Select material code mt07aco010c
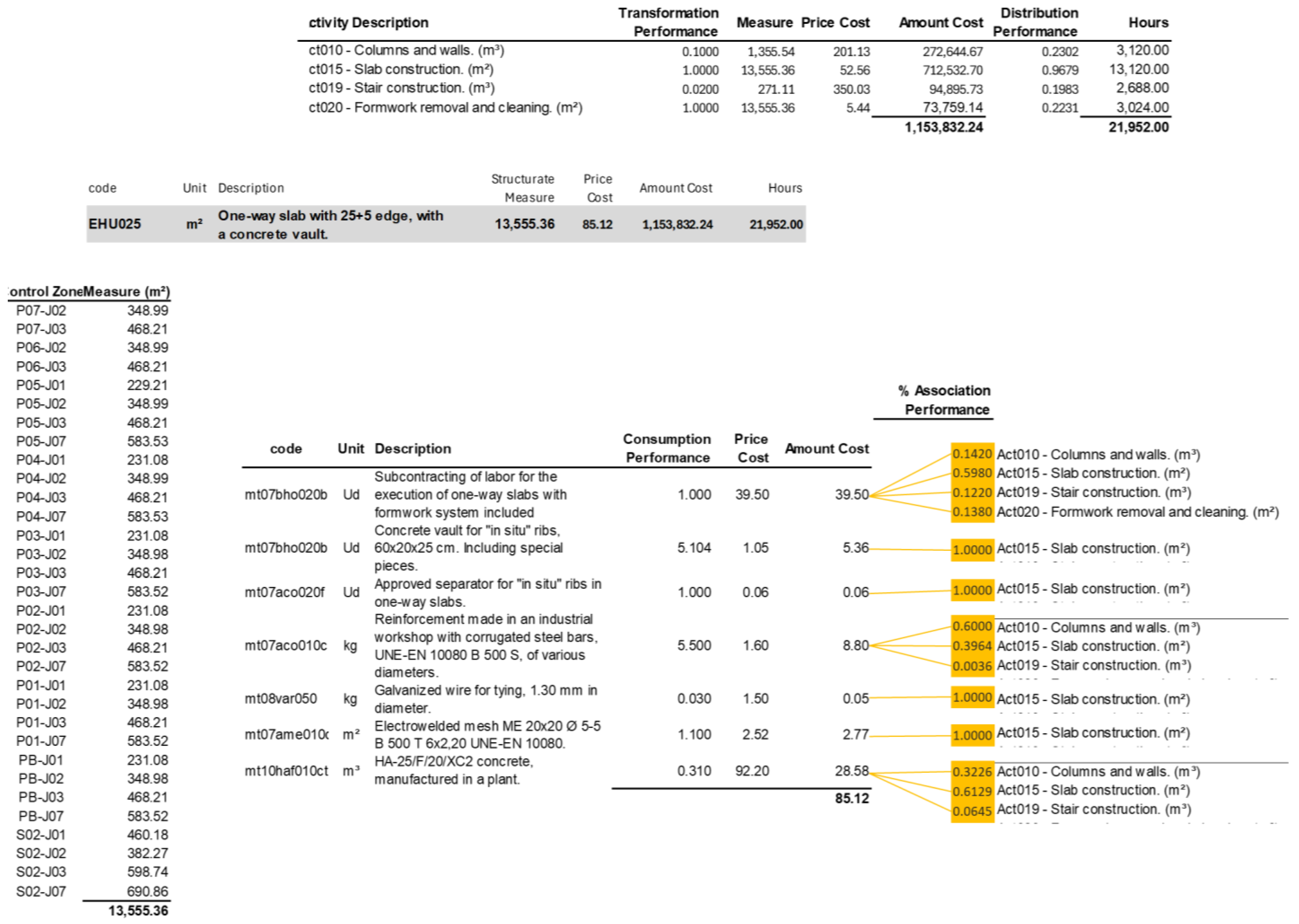Image resolution: width=1299 pixels, height=924 pixels. point(286,646)
